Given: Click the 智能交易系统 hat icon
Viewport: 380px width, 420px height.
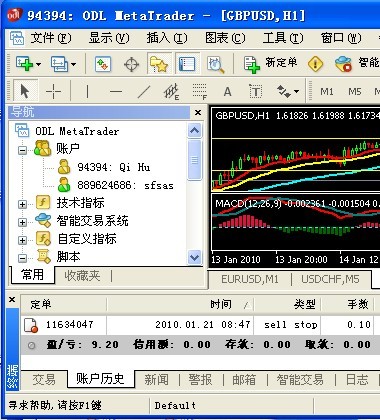Looking at the screenshot, I should point(43,220).
